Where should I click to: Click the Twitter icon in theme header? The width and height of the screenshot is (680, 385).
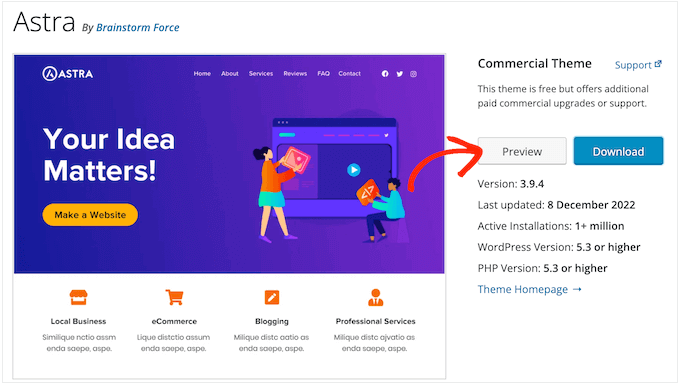pyautogui.click(x=399, y=74)
